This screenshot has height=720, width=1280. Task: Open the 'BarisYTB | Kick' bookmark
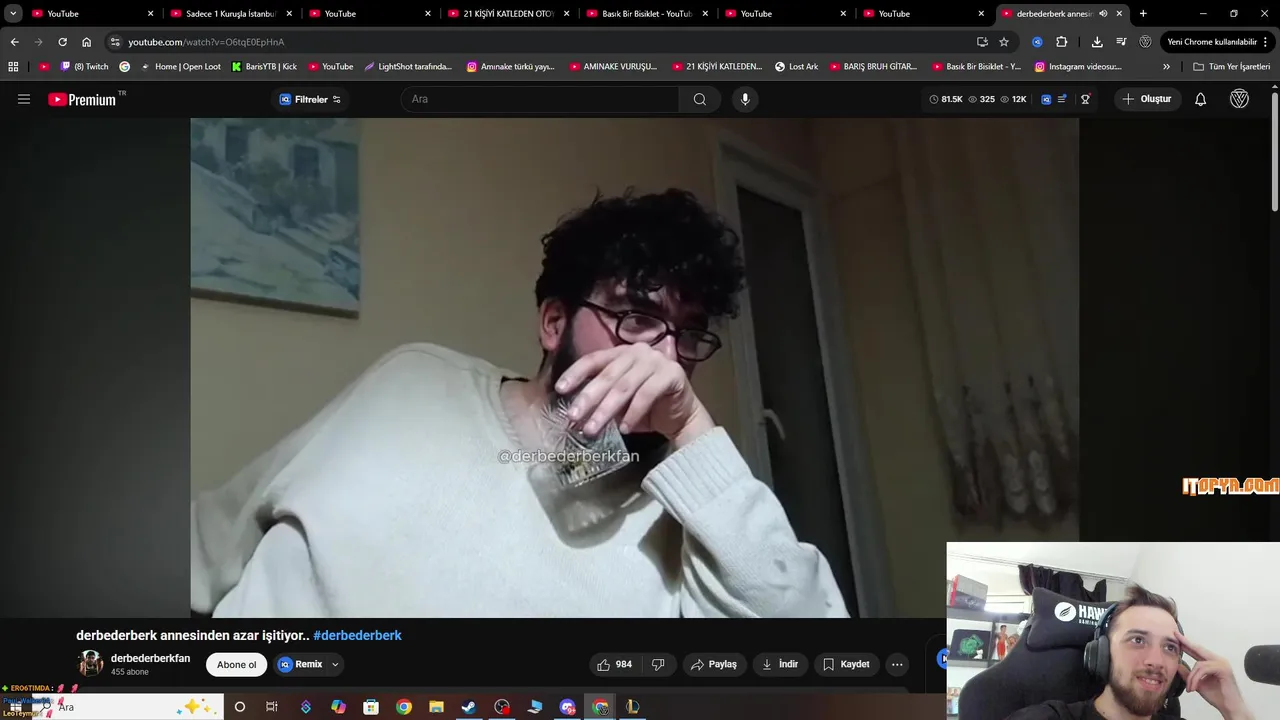(264, 67)
